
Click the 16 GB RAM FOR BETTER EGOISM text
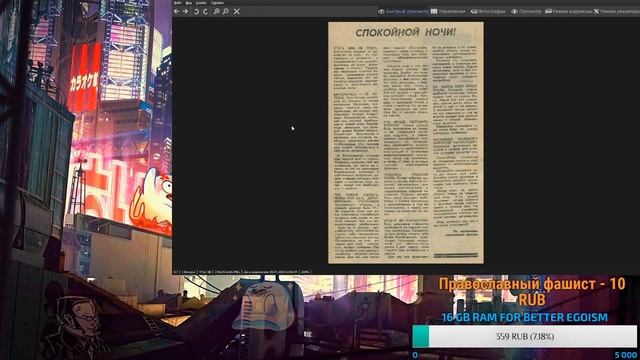524,317
